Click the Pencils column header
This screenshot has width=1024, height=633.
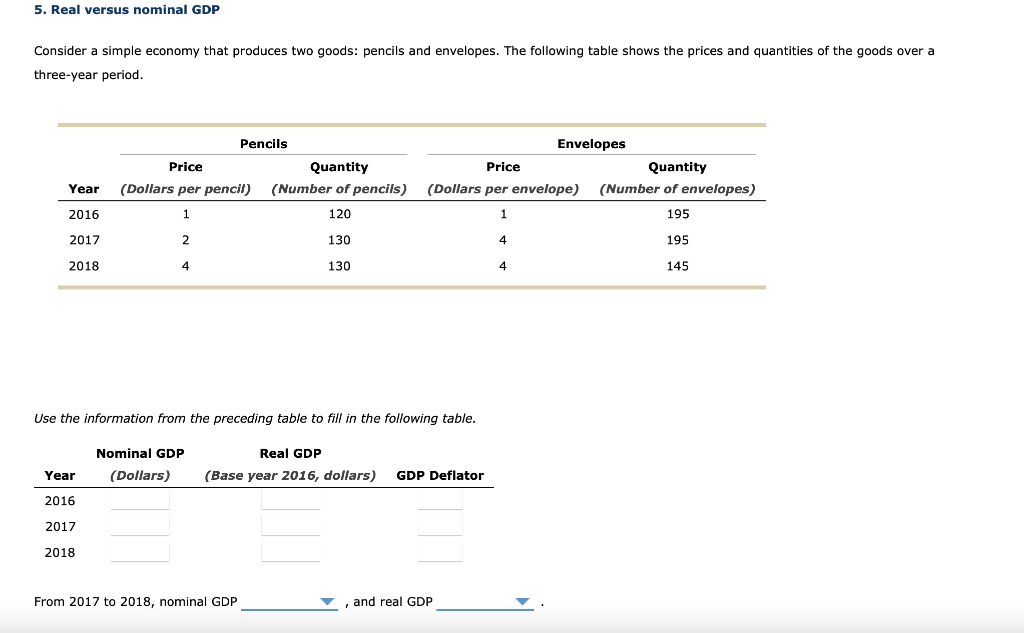pos(263,143)
